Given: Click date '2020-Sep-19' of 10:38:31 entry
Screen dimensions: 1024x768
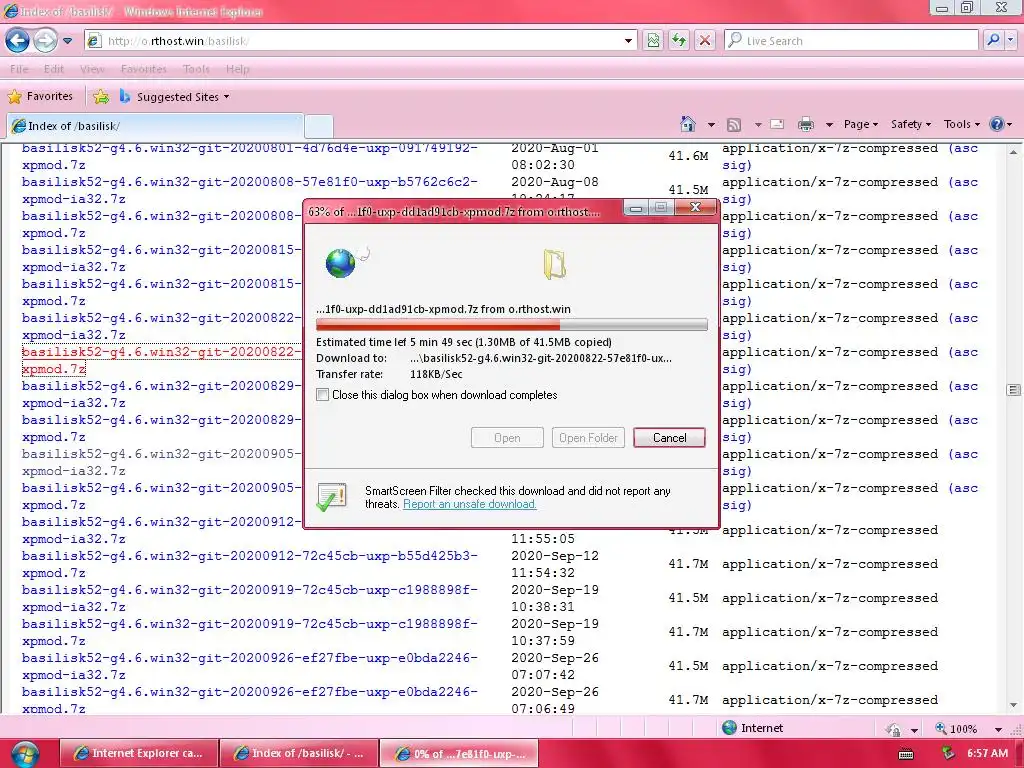Looking at the screenshot, I should tap(555, 590).
